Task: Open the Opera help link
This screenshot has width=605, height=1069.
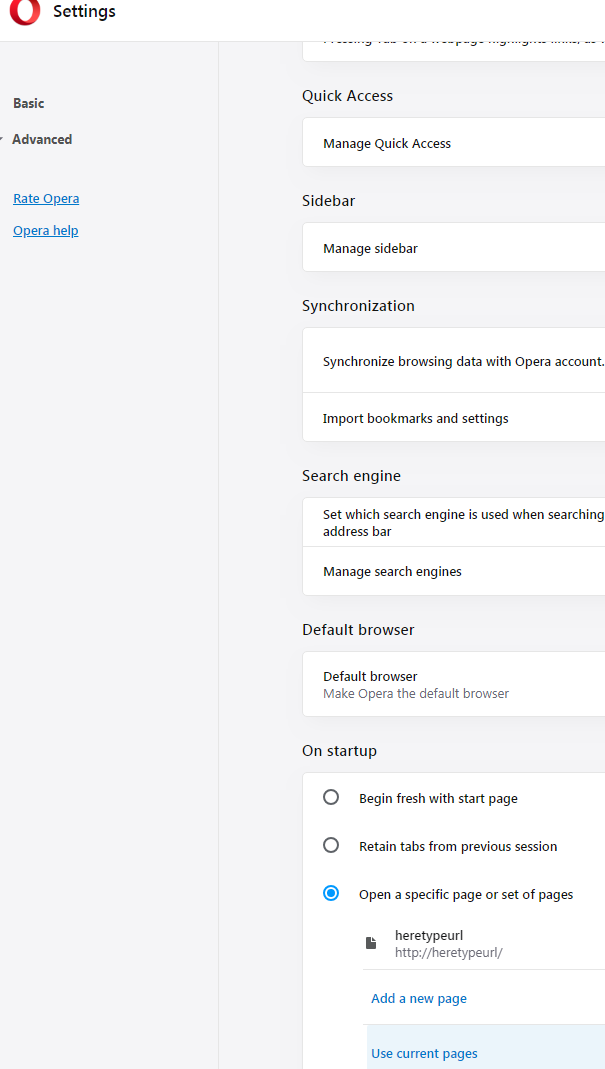Action: 46,230
